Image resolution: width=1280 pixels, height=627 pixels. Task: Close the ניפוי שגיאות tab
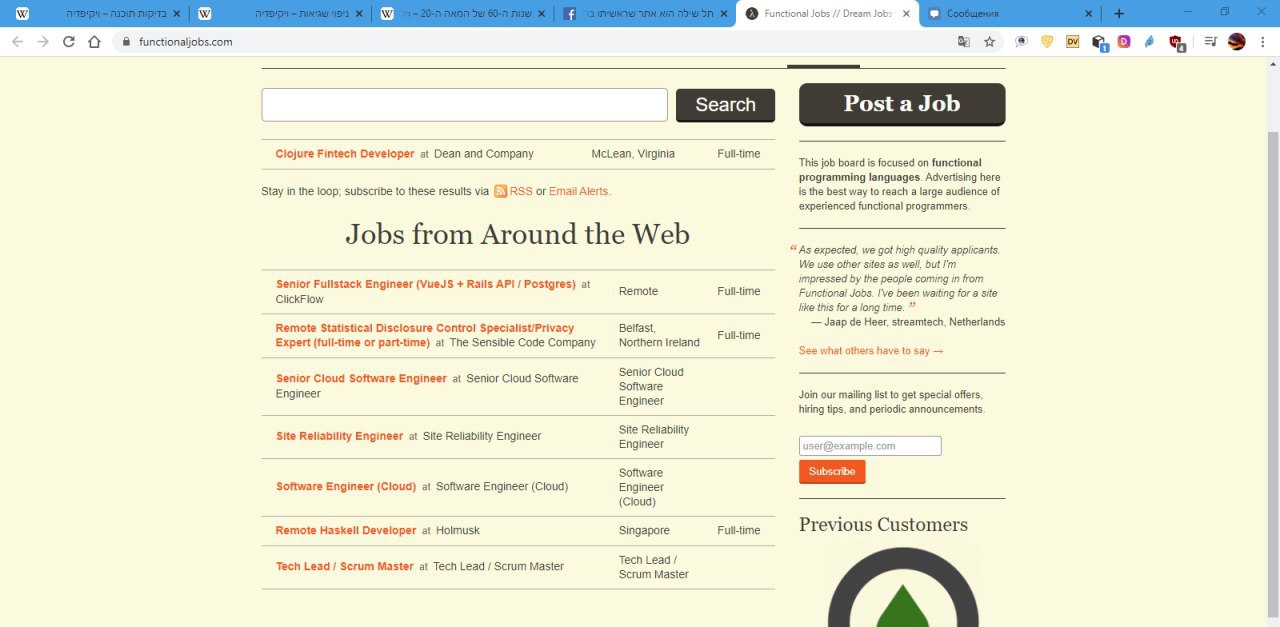(359, 14)
